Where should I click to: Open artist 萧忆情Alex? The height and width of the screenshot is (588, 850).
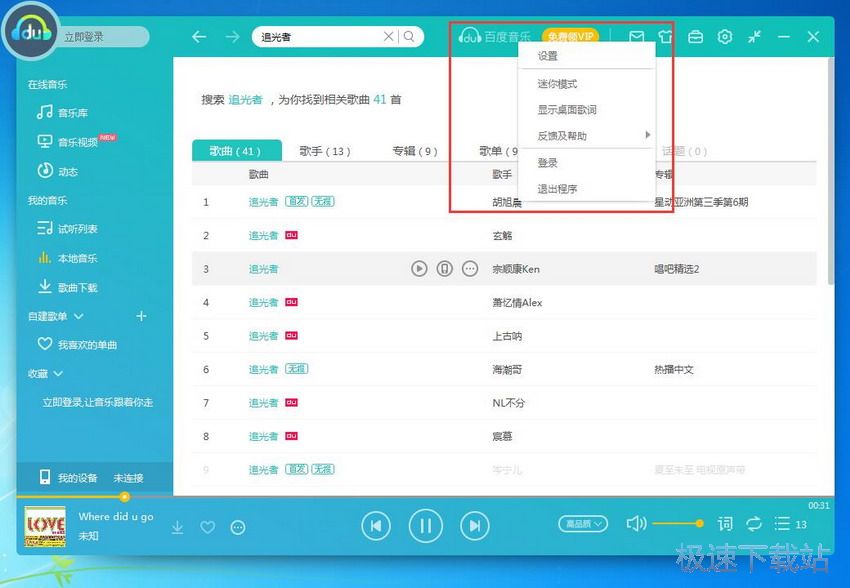517,302
